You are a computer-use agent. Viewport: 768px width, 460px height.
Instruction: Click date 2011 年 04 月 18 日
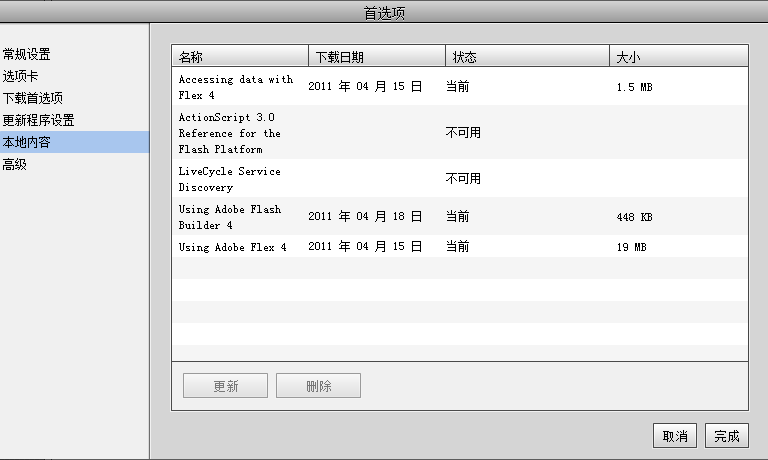[365, 216]
